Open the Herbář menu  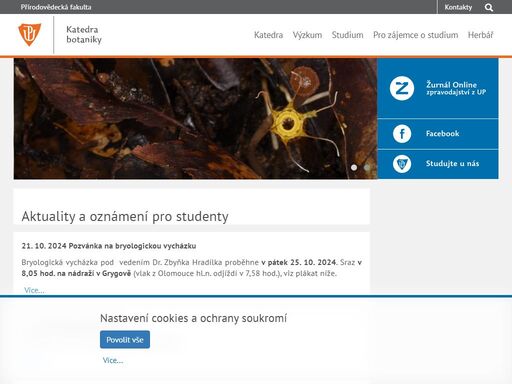point(480,35)
